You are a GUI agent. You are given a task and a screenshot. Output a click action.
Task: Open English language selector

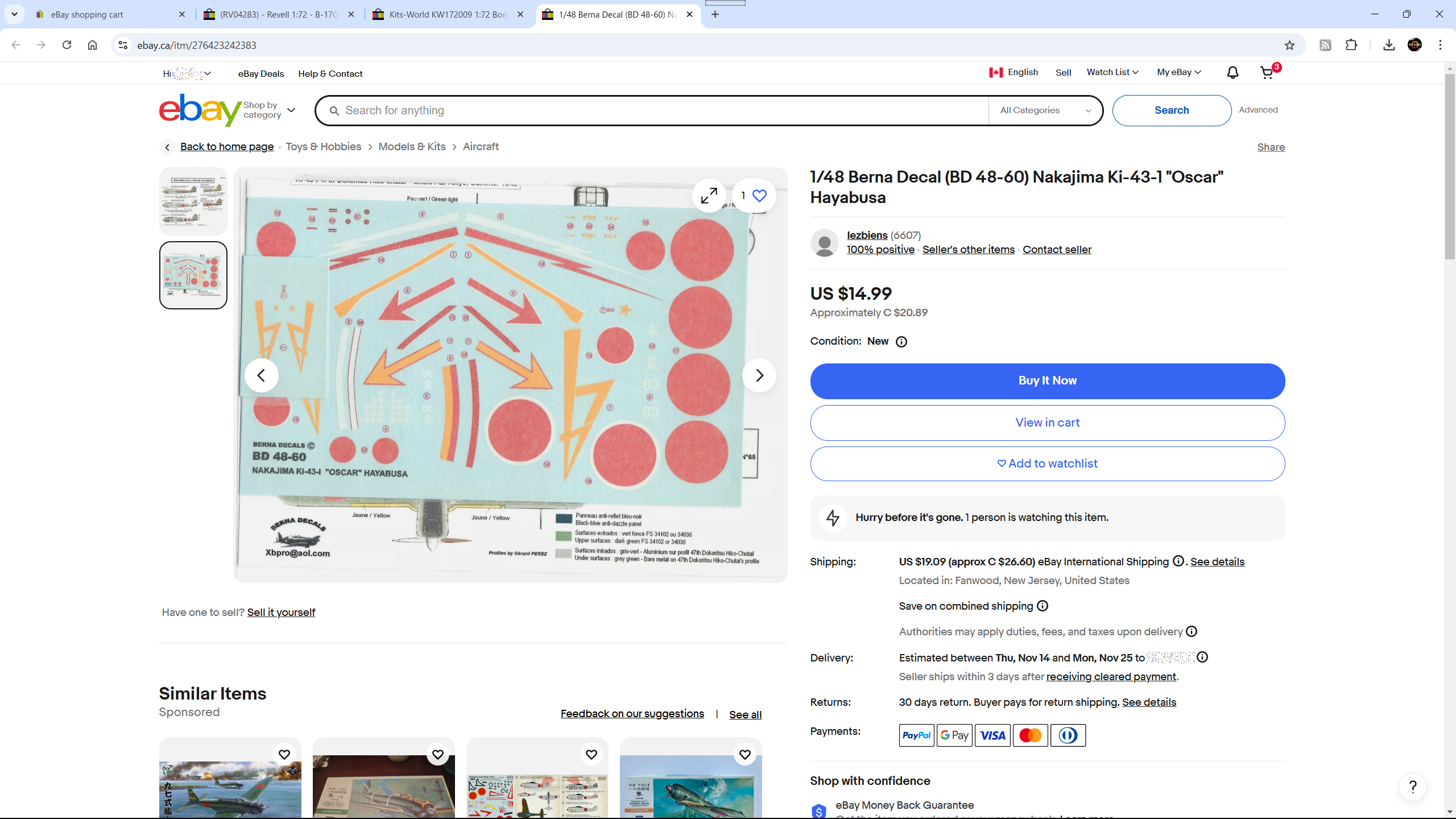1014,72
